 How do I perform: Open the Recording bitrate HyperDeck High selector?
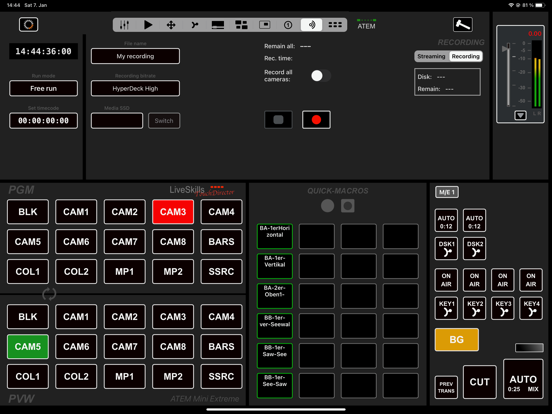135,88
